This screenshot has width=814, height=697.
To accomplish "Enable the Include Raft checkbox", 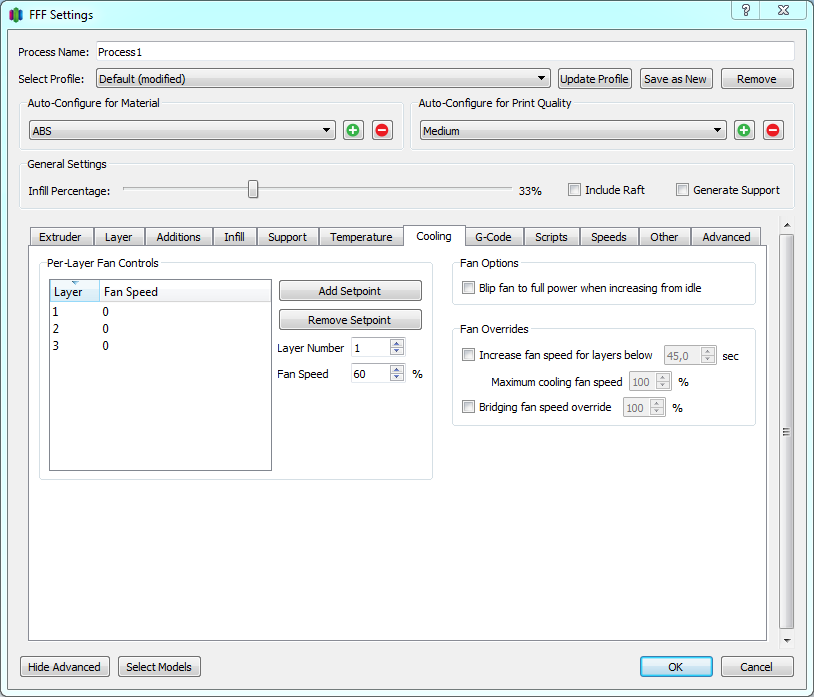I will point(575,189).
